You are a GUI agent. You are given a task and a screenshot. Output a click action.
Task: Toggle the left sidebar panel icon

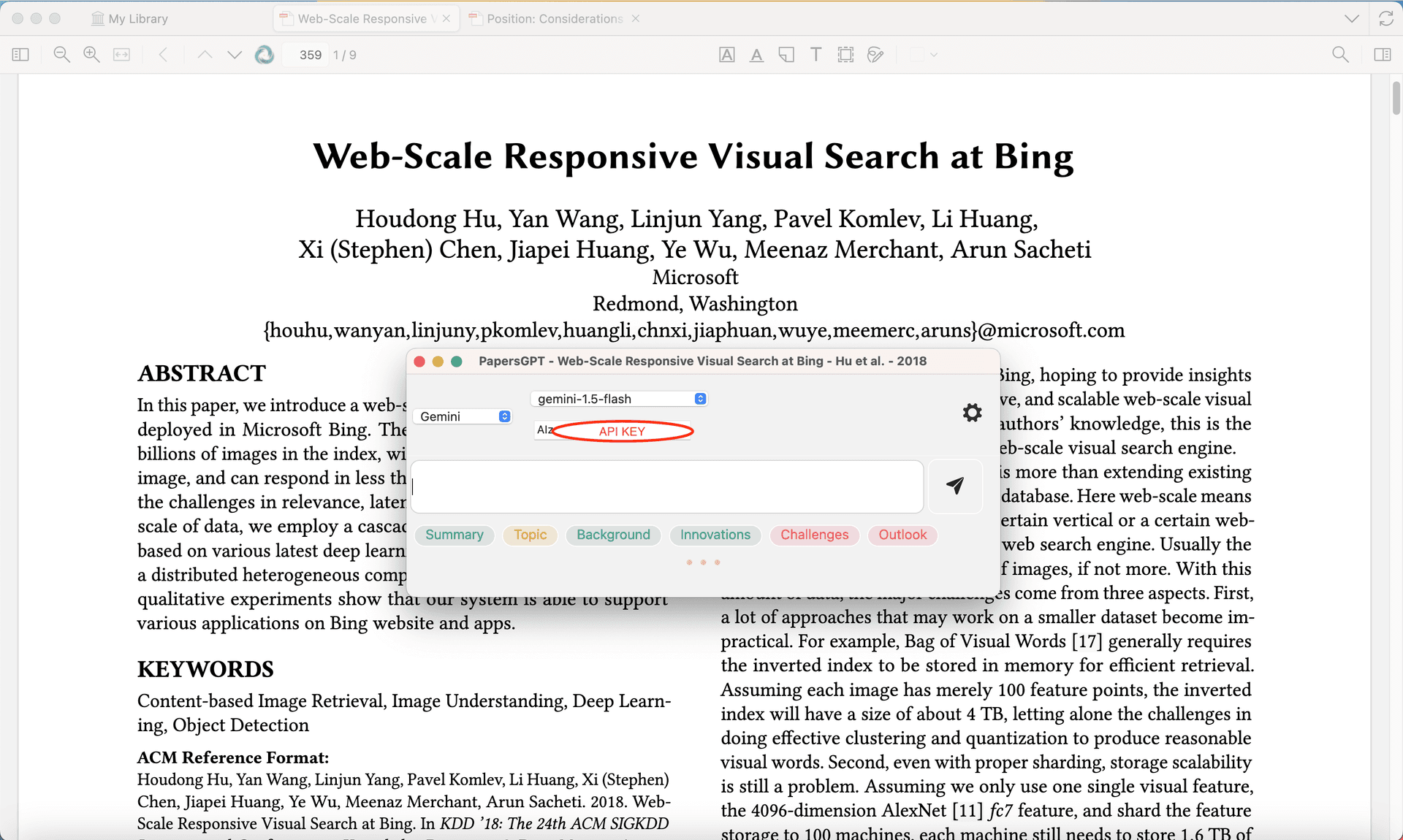[x=20, y=55]
